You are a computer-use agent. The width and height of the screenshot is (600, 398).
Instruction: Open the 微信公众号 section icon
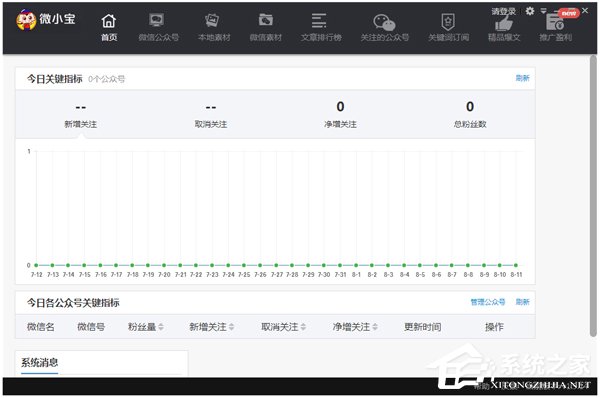coord(157,20)
